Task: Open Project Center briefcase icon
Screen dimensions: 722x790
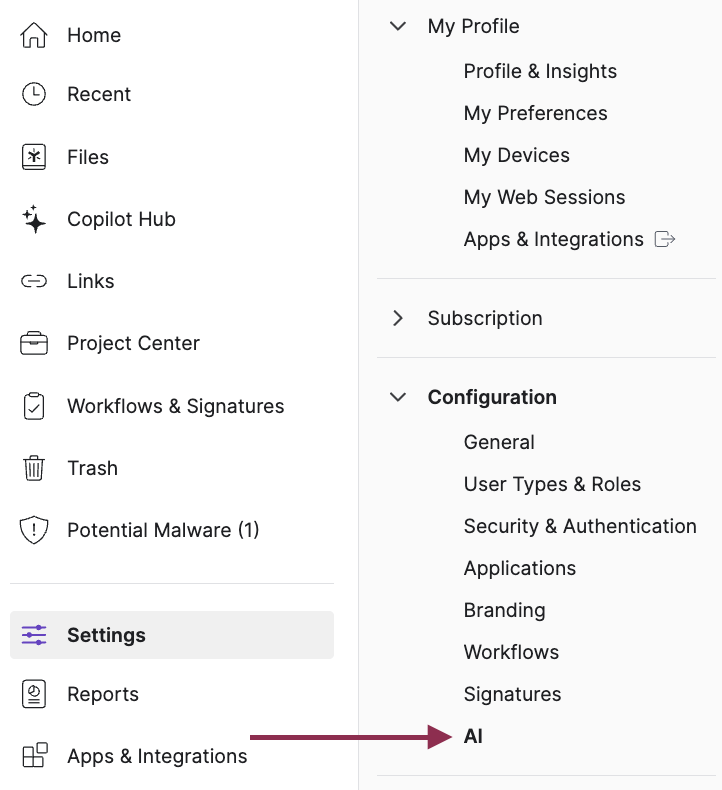Action: click(34, 343)
